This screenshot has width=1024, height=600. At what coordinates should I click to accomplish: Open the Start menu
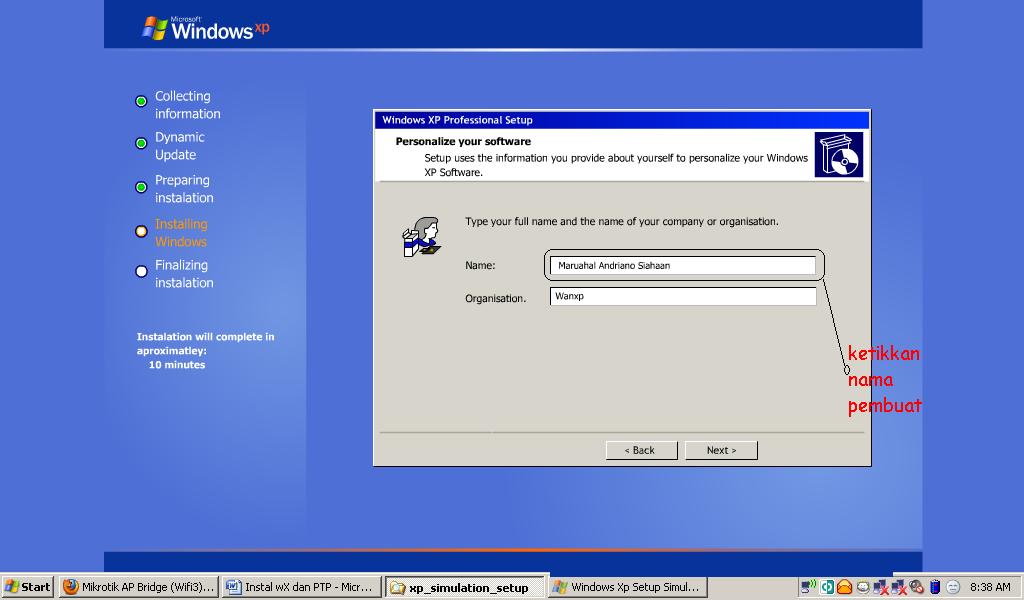pyautogui.click(x=27, y=587)
